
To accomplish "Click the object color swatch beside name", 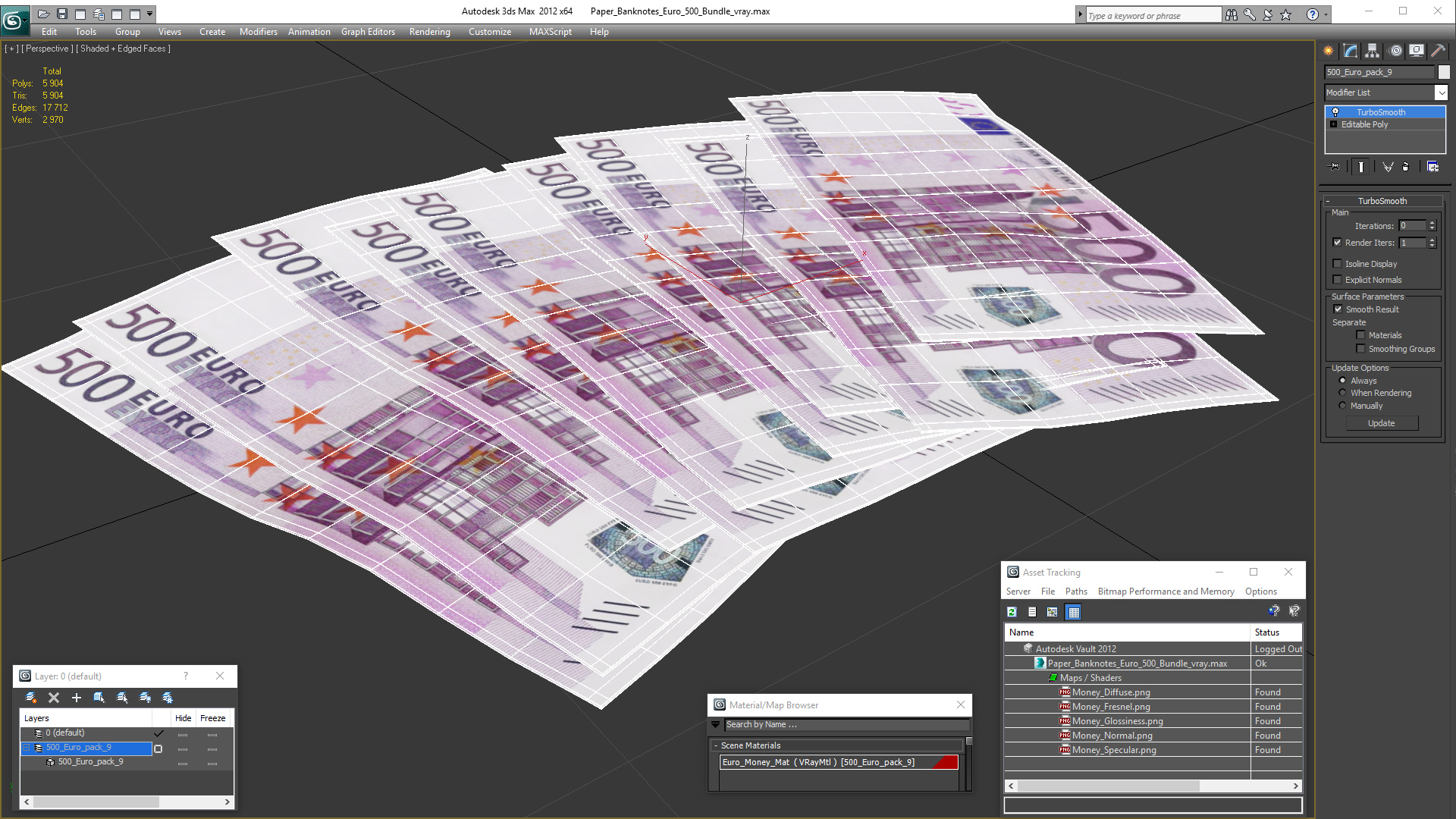I will tap(1444, 72).
